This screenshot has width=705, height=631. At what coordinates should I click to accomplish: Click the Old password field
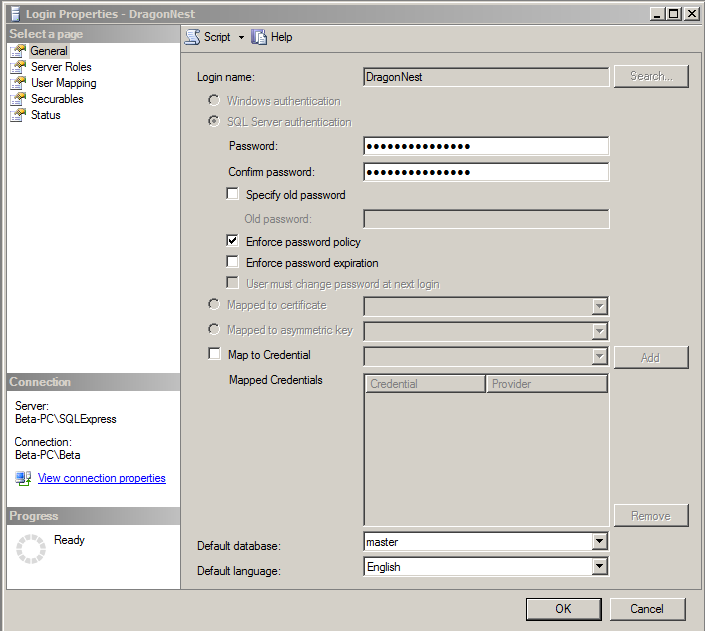tap(486, 219)
